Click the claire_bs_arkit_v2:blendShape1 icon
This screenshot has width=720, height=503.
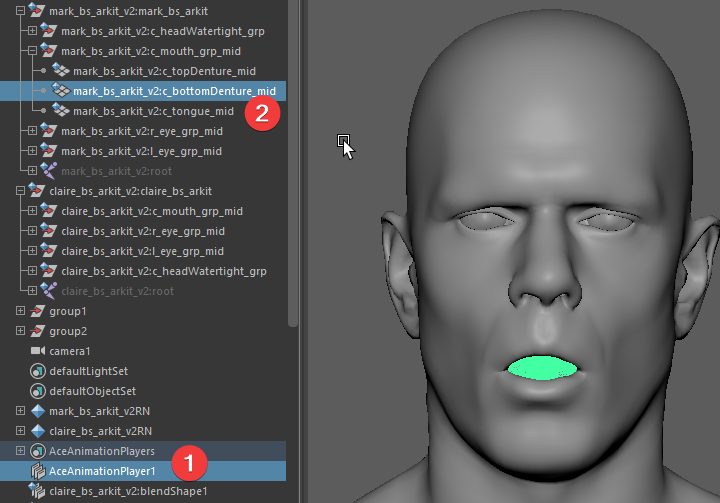pos(37,491)
